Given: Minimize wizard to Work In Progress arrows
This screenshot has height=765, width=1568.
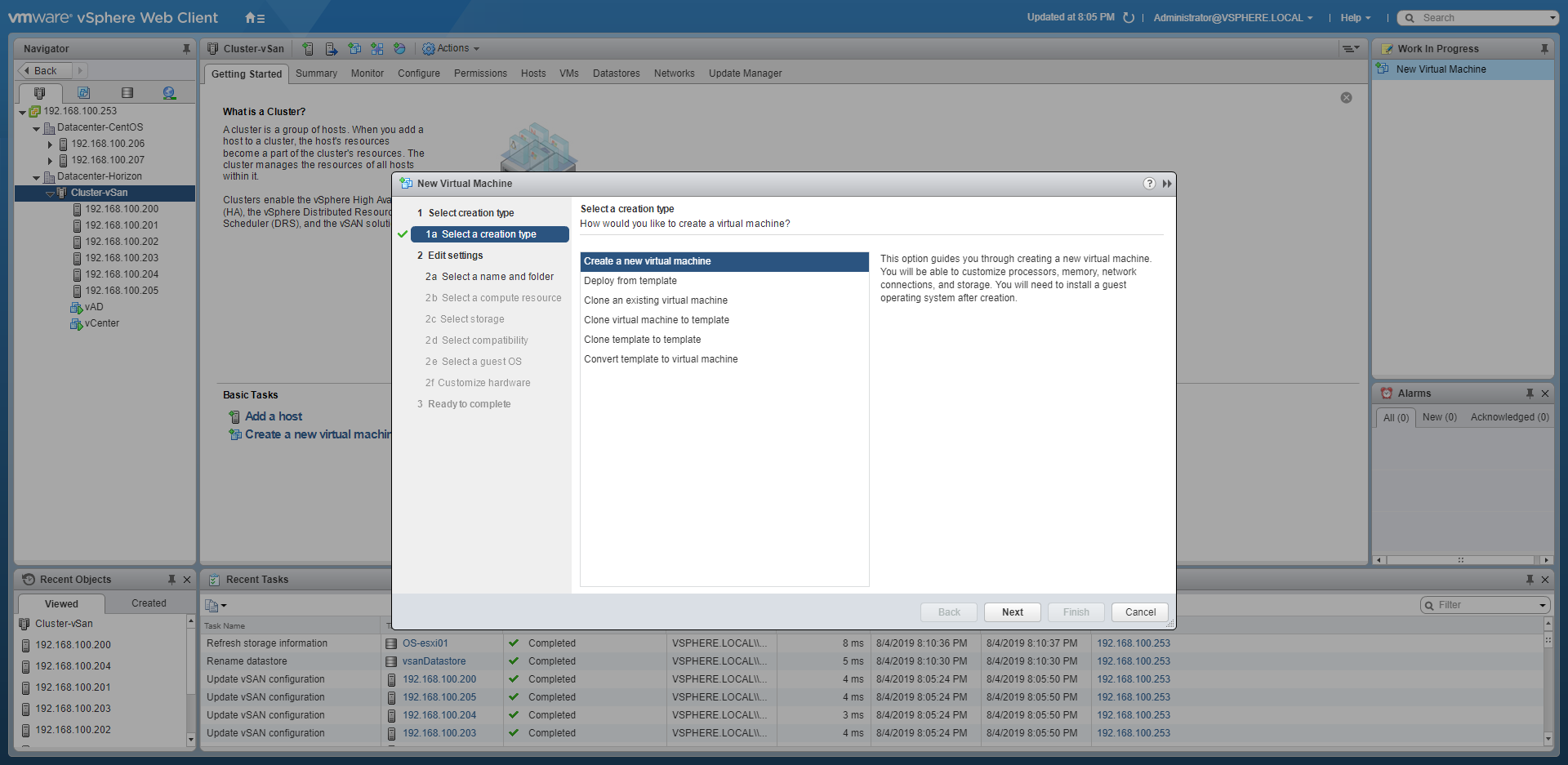Looking at the screenshot, I should click(1167, 184).
